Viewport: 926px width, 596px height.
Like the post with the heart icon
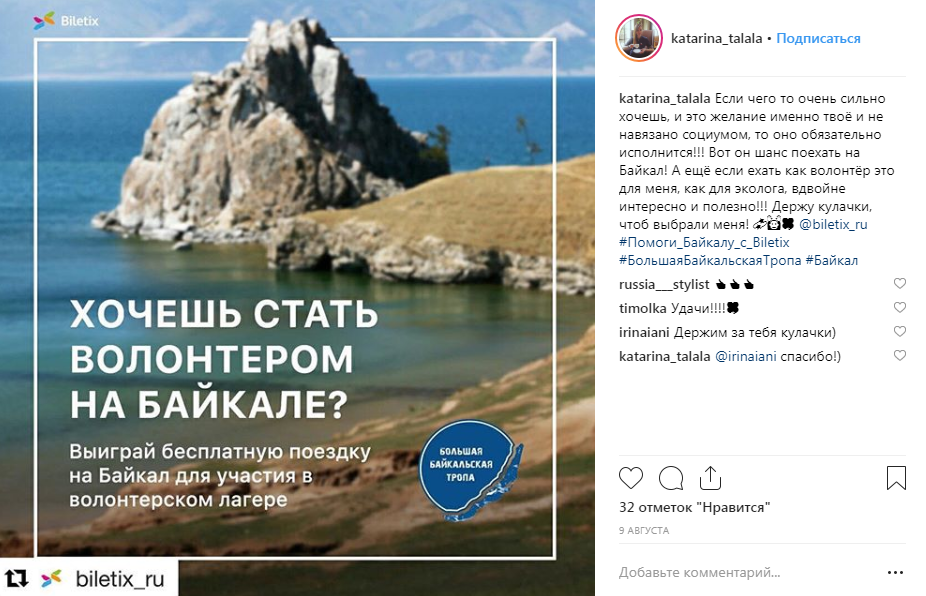(631, 478)
